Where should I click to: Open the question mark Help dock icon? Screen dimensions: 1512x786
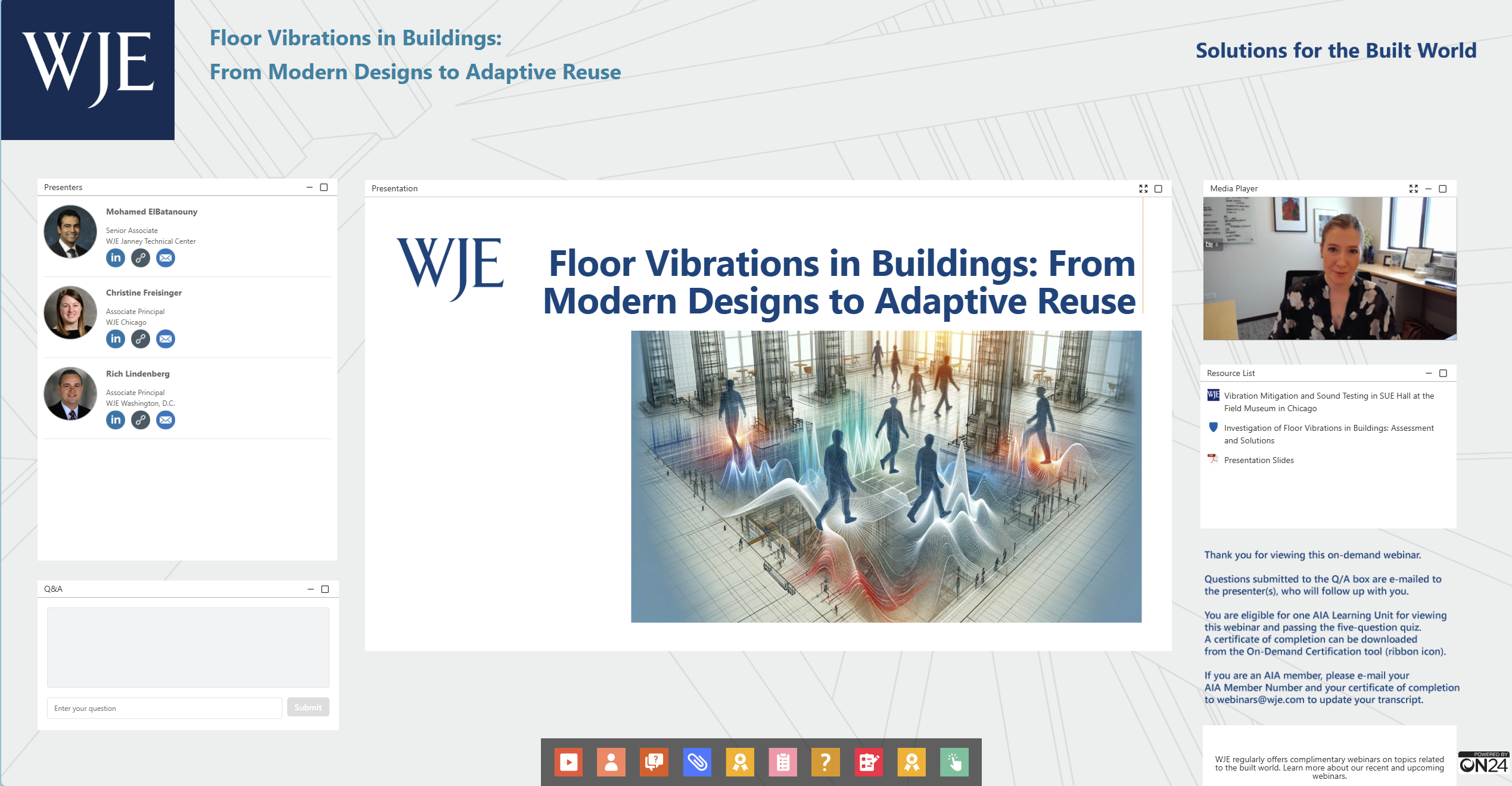[826, 762]
